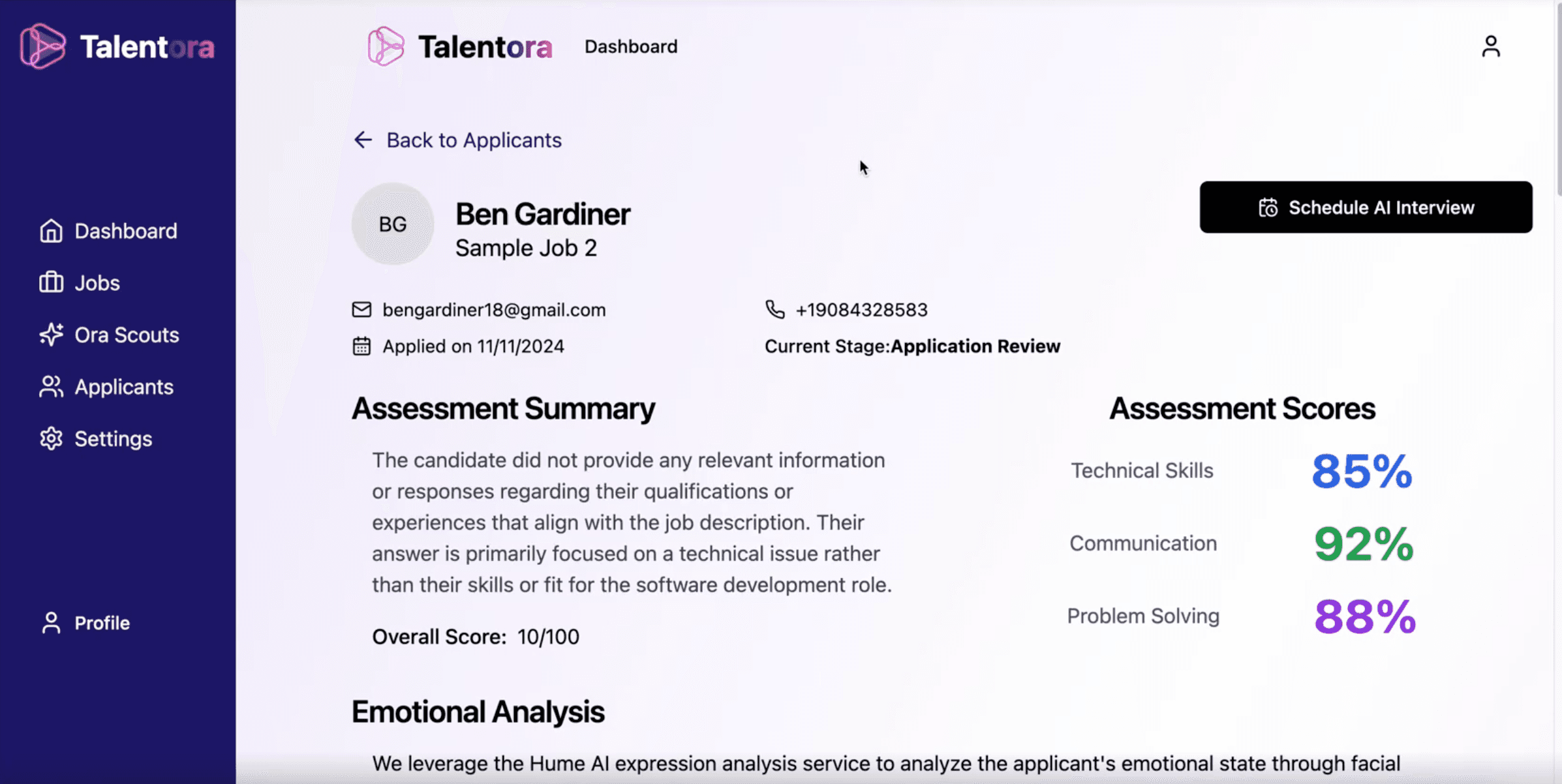The image size is (1562, 784).
Task: Click the page's vertical scrollbar
Action: (1558, 98)
